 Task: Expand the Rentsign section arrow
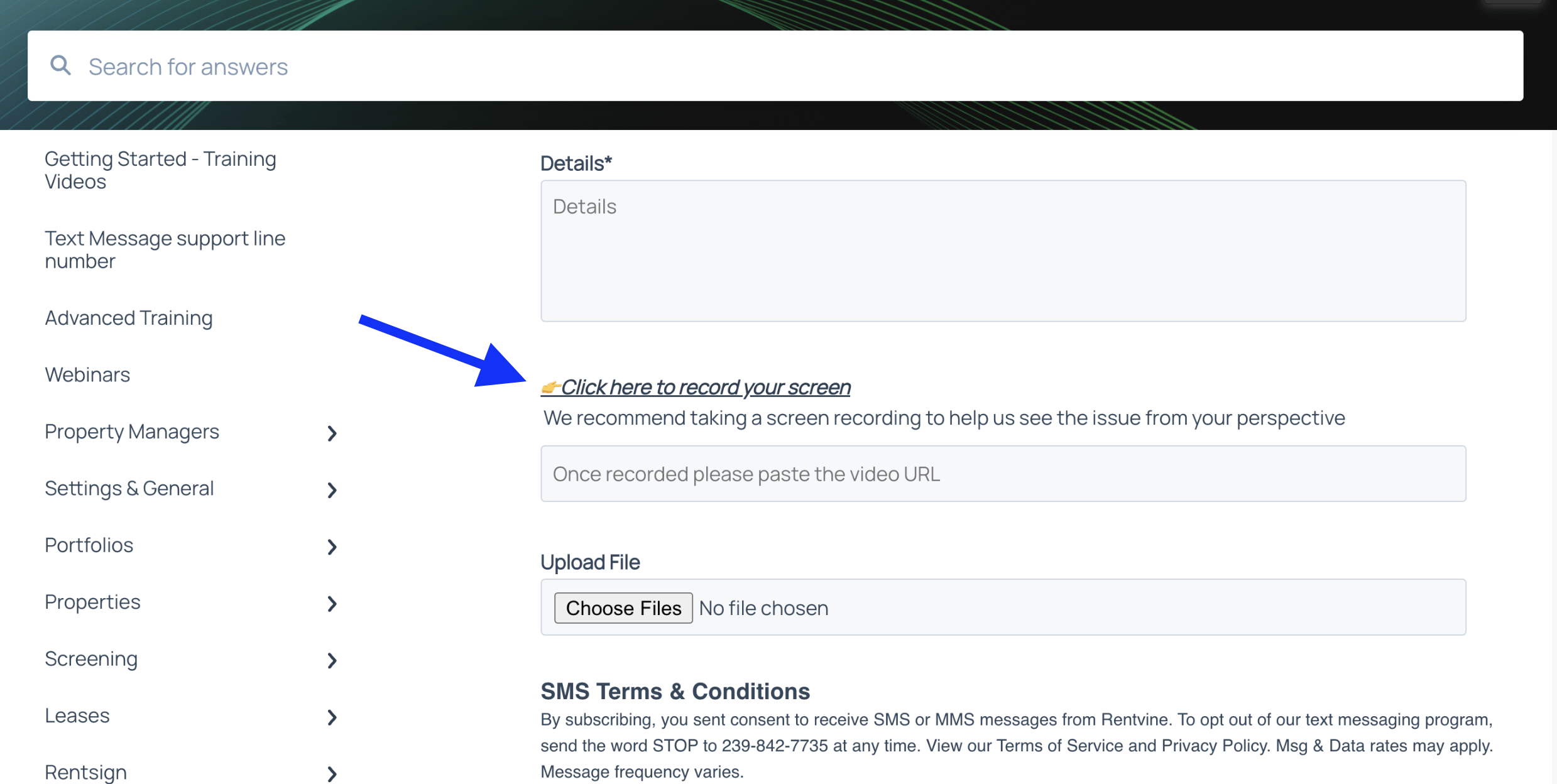point(332,773)
